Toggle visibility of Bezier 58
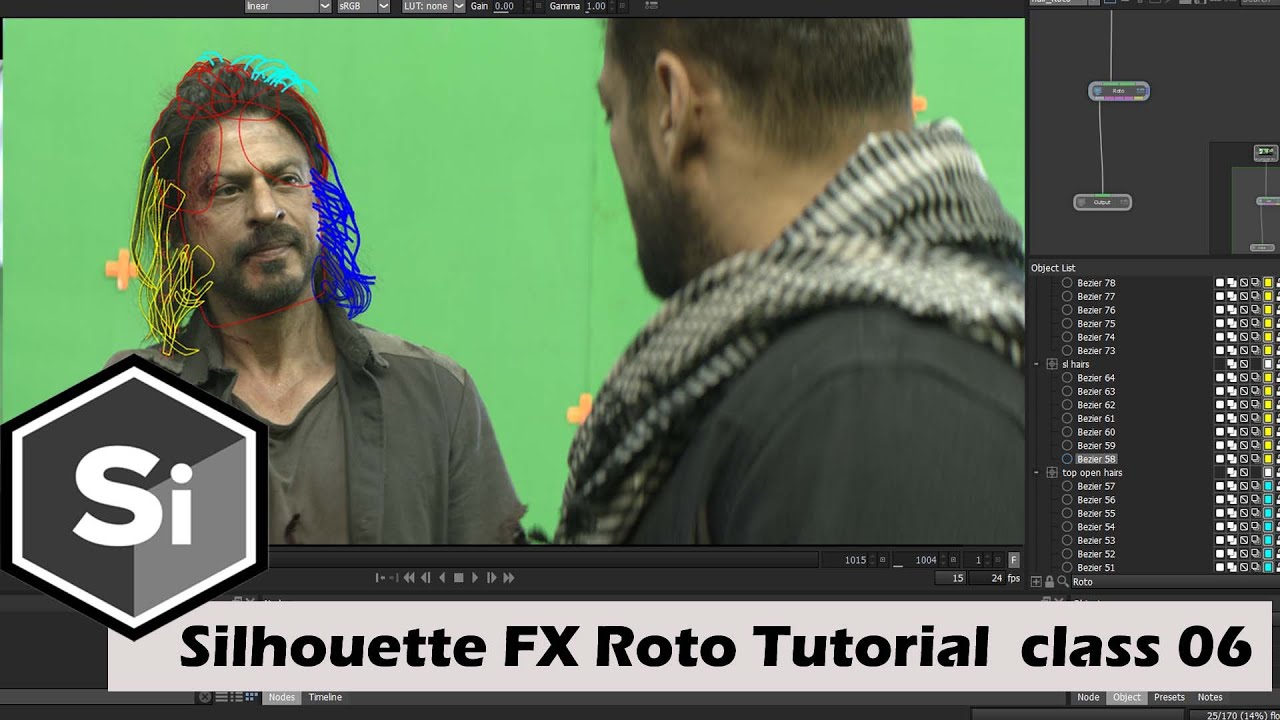The image size is (1280, 720). click(1220, 459)
